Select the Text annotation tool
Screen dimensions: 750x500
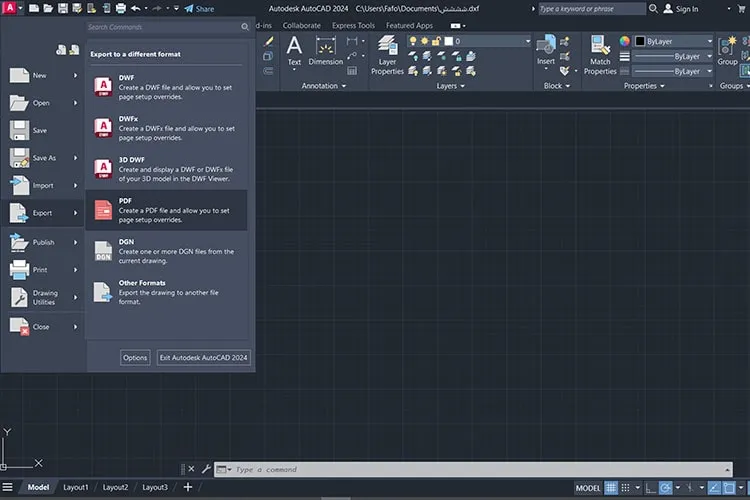pos(294,51)
